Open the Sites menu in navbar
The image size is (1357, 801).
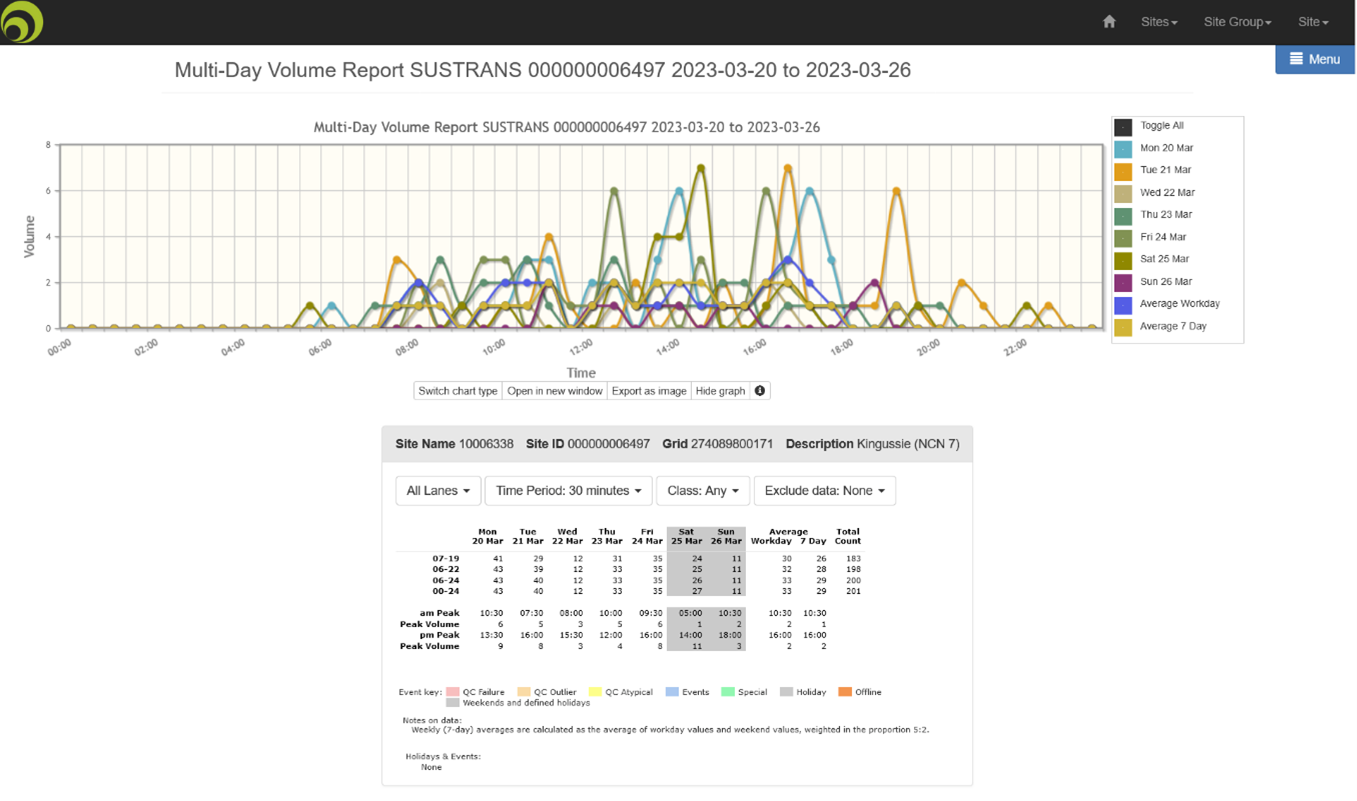1159,22
